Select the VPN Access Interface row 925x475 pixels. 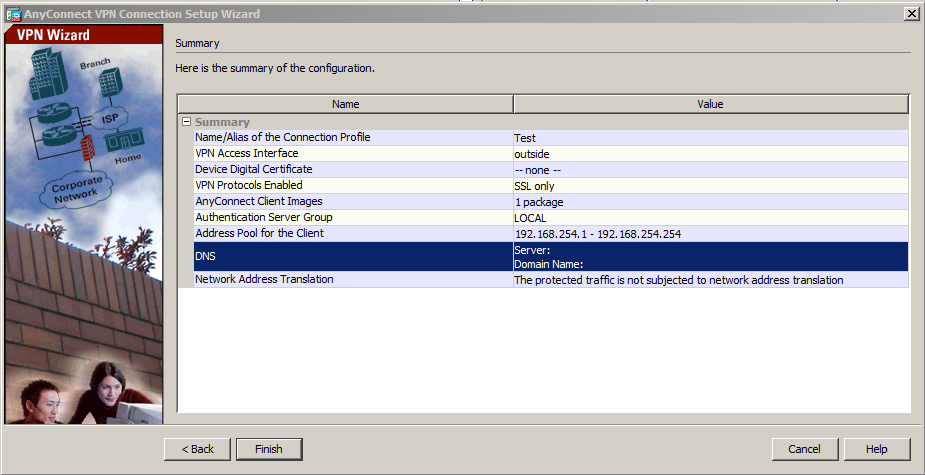tap(551, 154)
